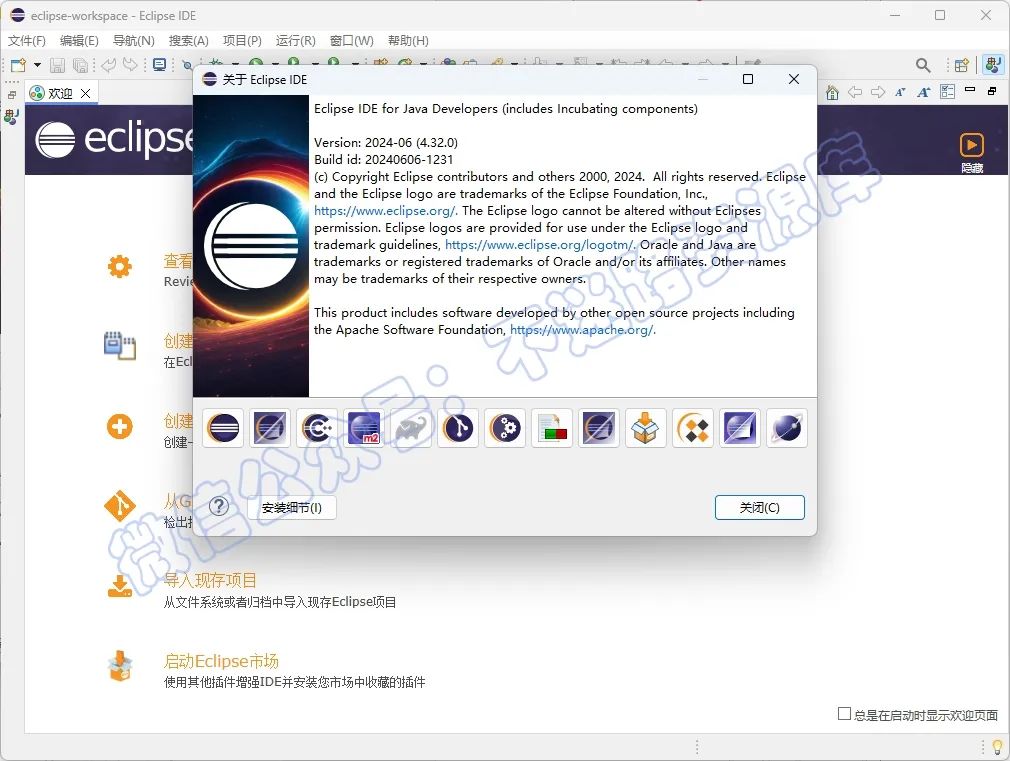Click the orange plus circle icon on Welcome
The image size is (1010, 761).
[x=120, y=427]
